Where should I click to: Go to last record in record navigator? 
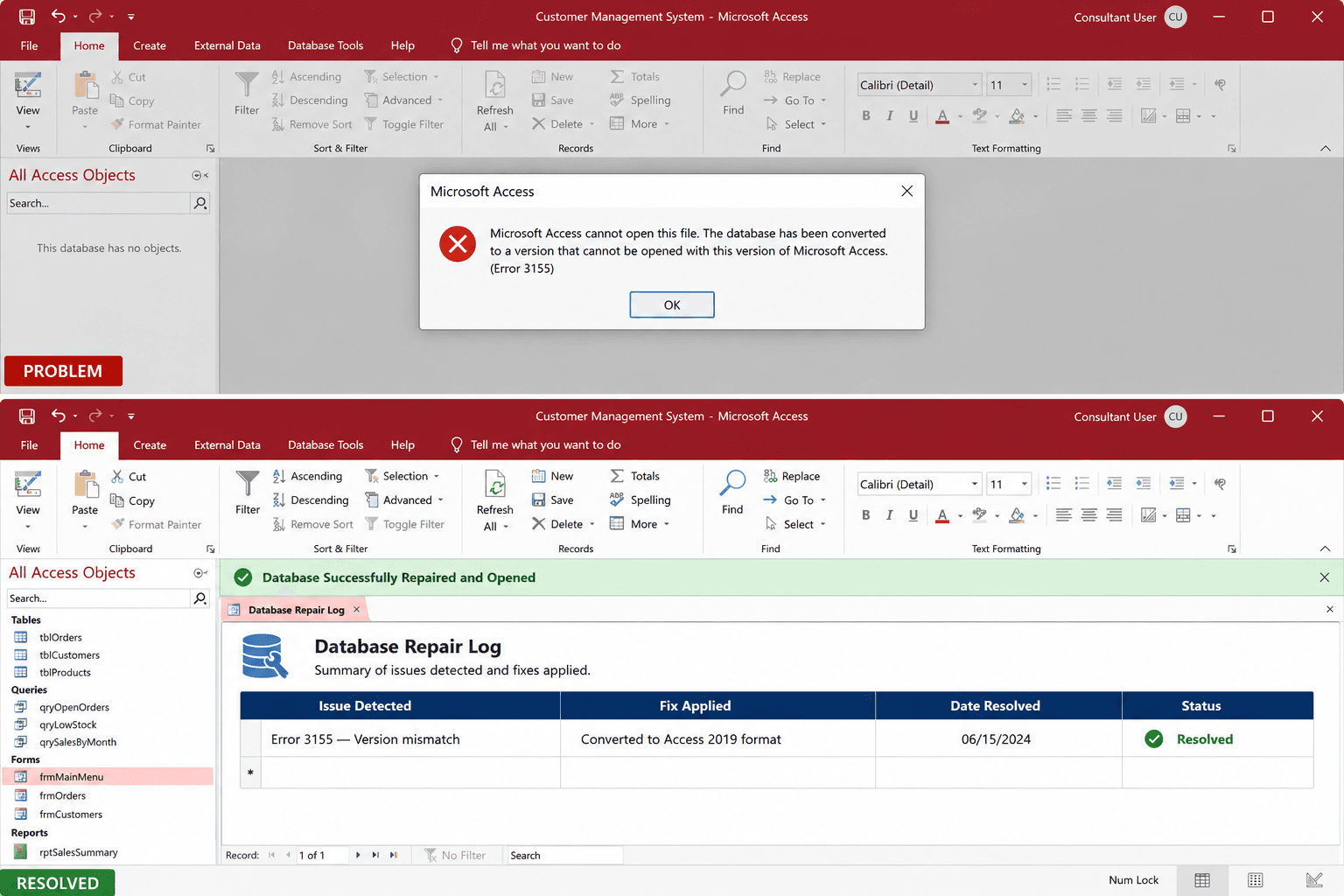coord(375,856)
